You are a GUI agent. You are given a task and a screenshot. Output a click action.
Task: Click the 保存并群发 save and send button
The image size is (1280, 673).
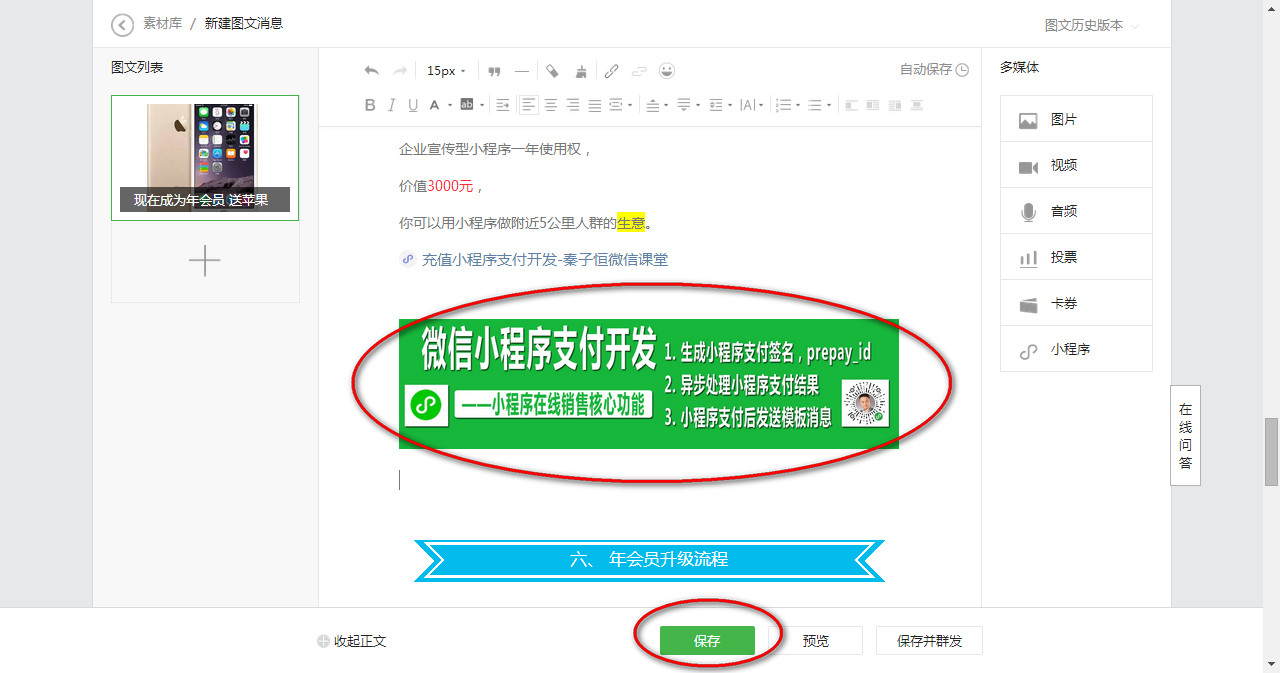tap(929, 641)
